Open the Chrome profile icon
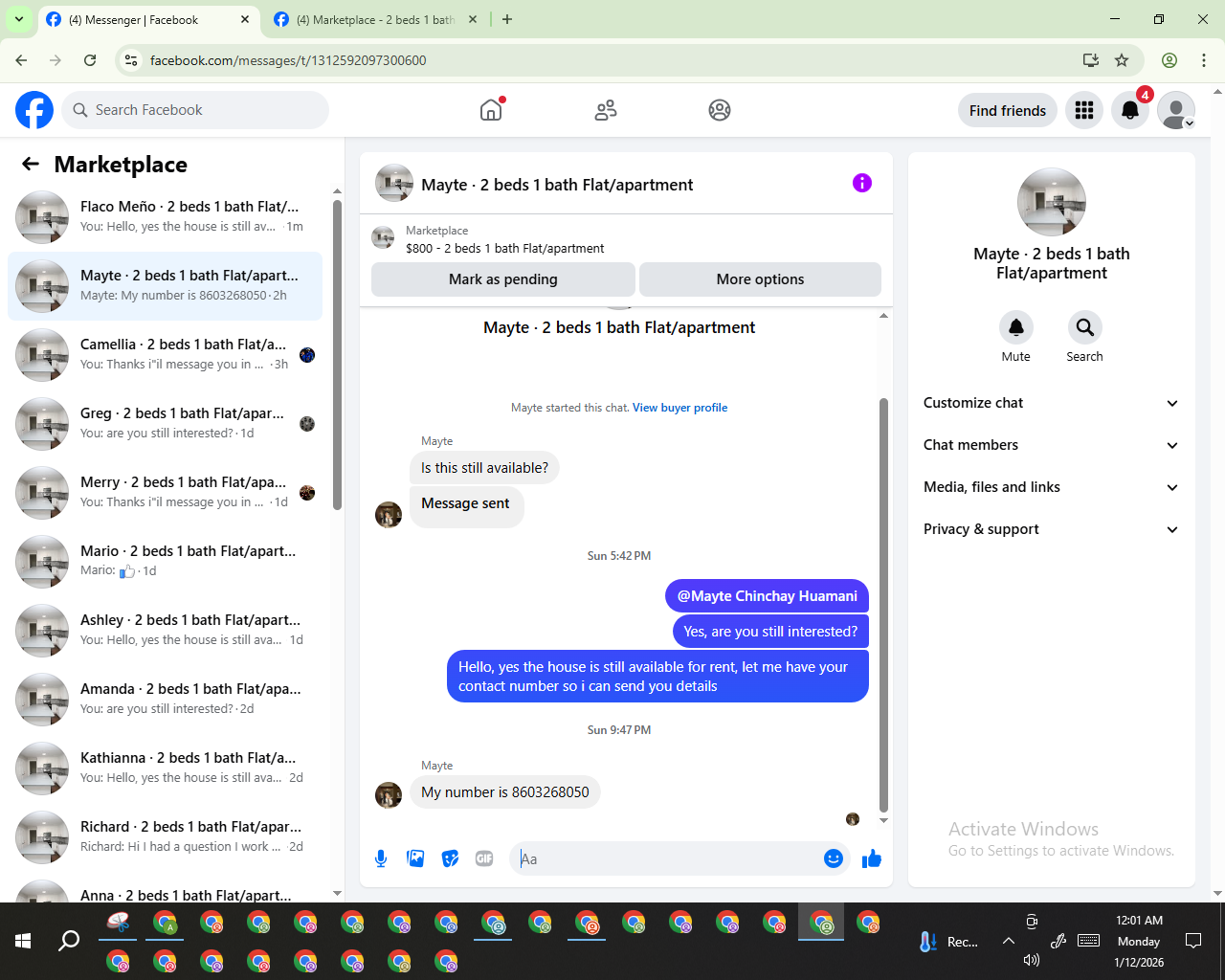 coord(1169,60)
